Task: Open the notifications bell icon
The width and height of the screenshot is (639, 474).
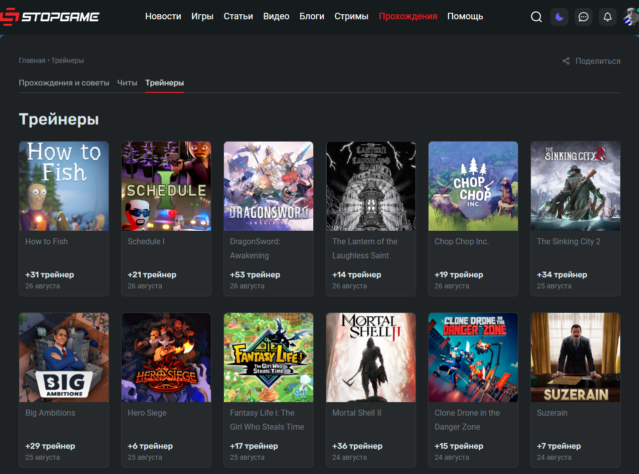Action: pyautogui.click(x=607, y=17)
